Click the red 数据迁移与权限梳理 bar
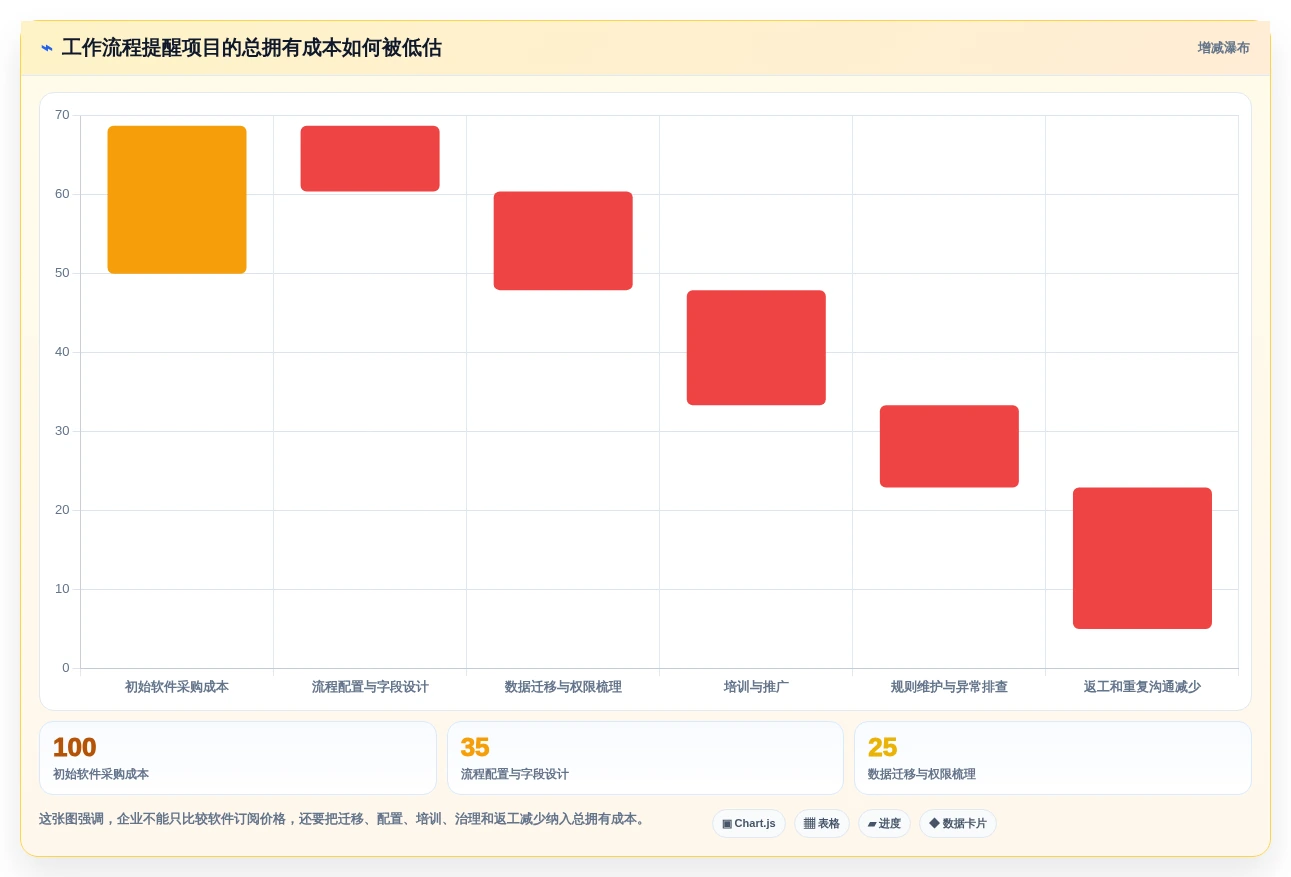The width and height of the screenshot is (1291, 877). (x=563, y=241)
